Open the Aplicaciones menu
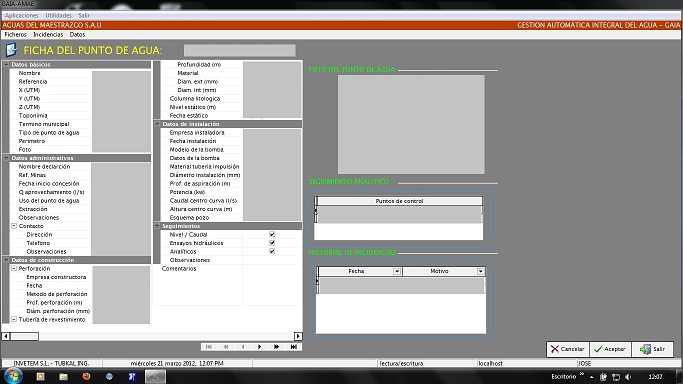Viewport: 683px width, 384px height. click(22, 15)
